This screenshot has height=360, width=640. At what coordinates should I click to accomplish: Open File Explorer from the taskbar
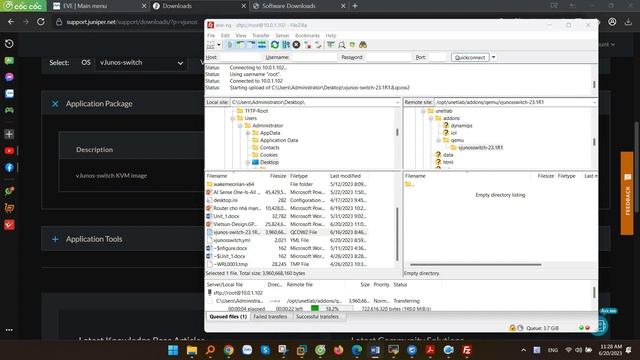tap(192, 350)
